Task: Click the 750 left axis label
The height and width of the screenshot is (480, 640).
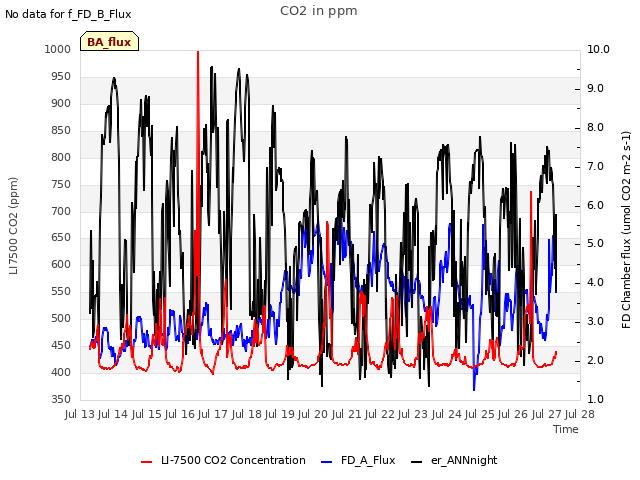Action: 61,184
